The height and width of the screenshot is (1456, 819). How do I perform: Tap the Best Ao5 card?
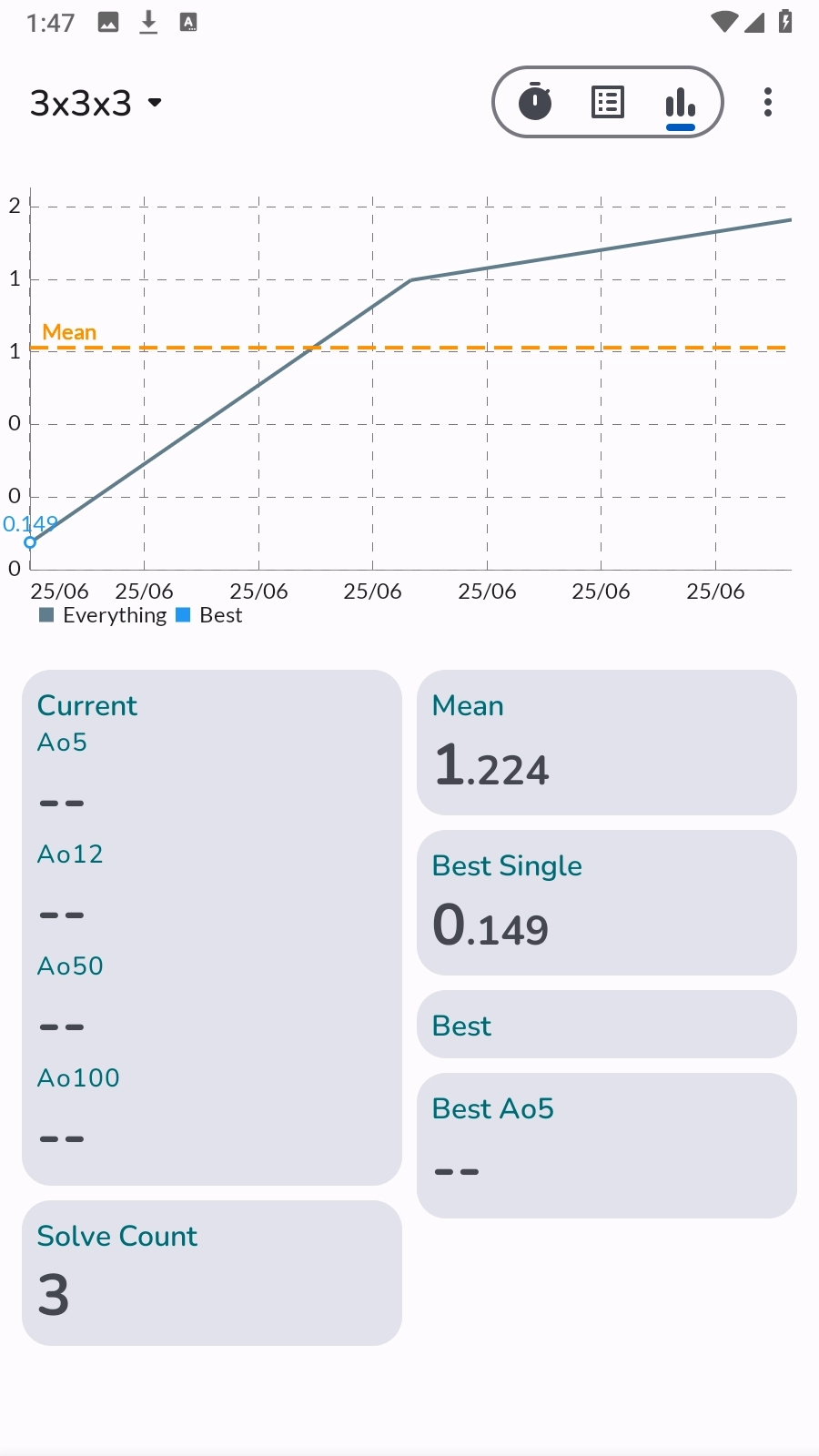tap(606, 1145)
